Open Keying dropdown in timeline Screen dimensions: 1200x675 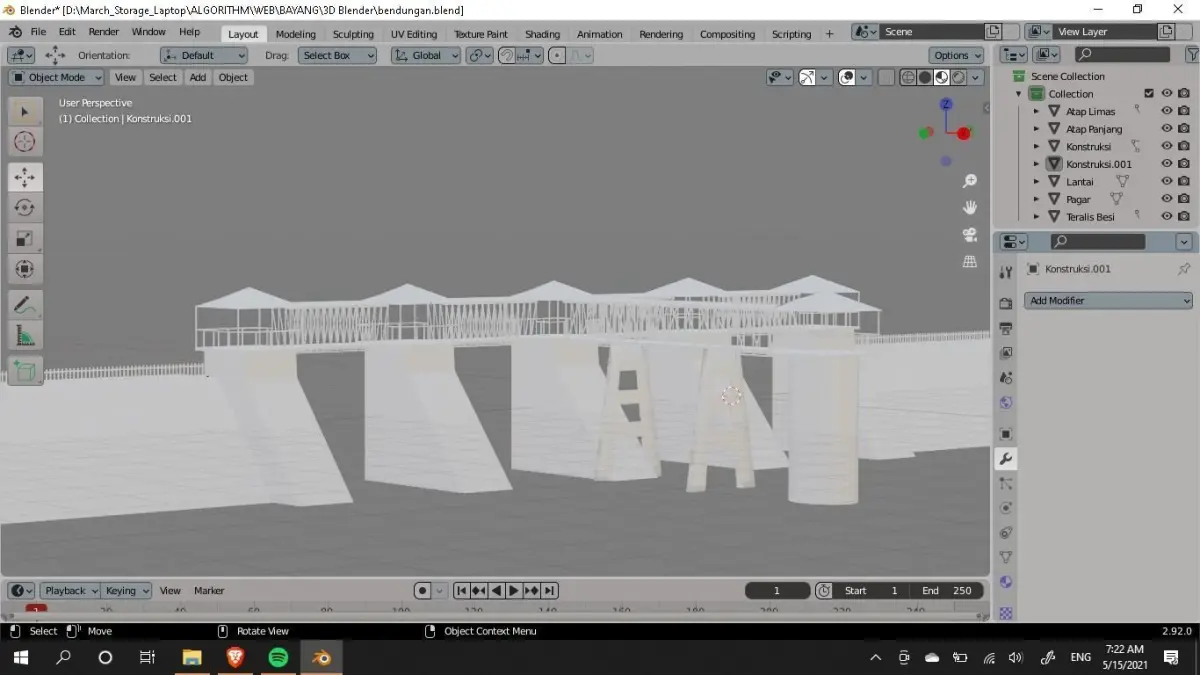pyautogui.click(x=127, y=591)
